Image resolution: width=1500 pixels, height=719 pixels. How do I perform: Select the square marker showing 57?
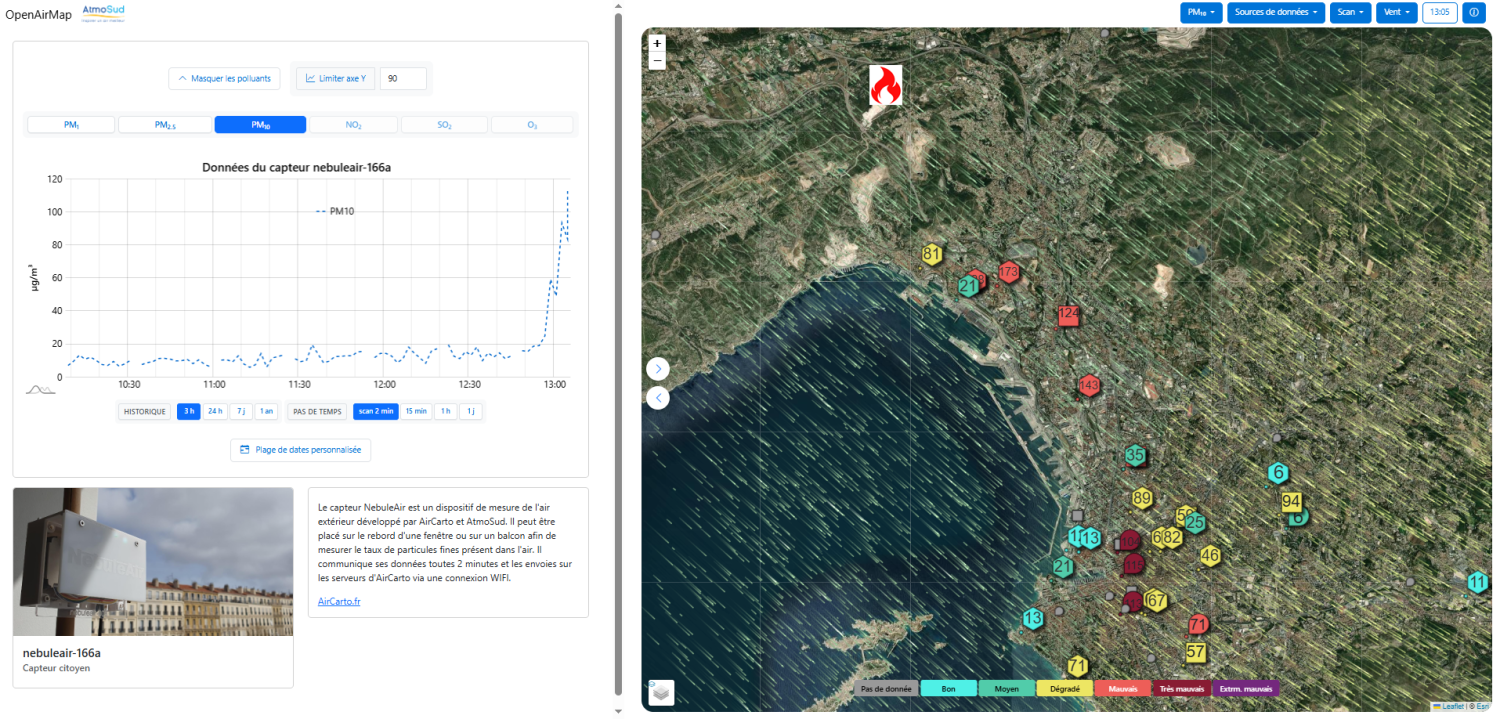1196,652
